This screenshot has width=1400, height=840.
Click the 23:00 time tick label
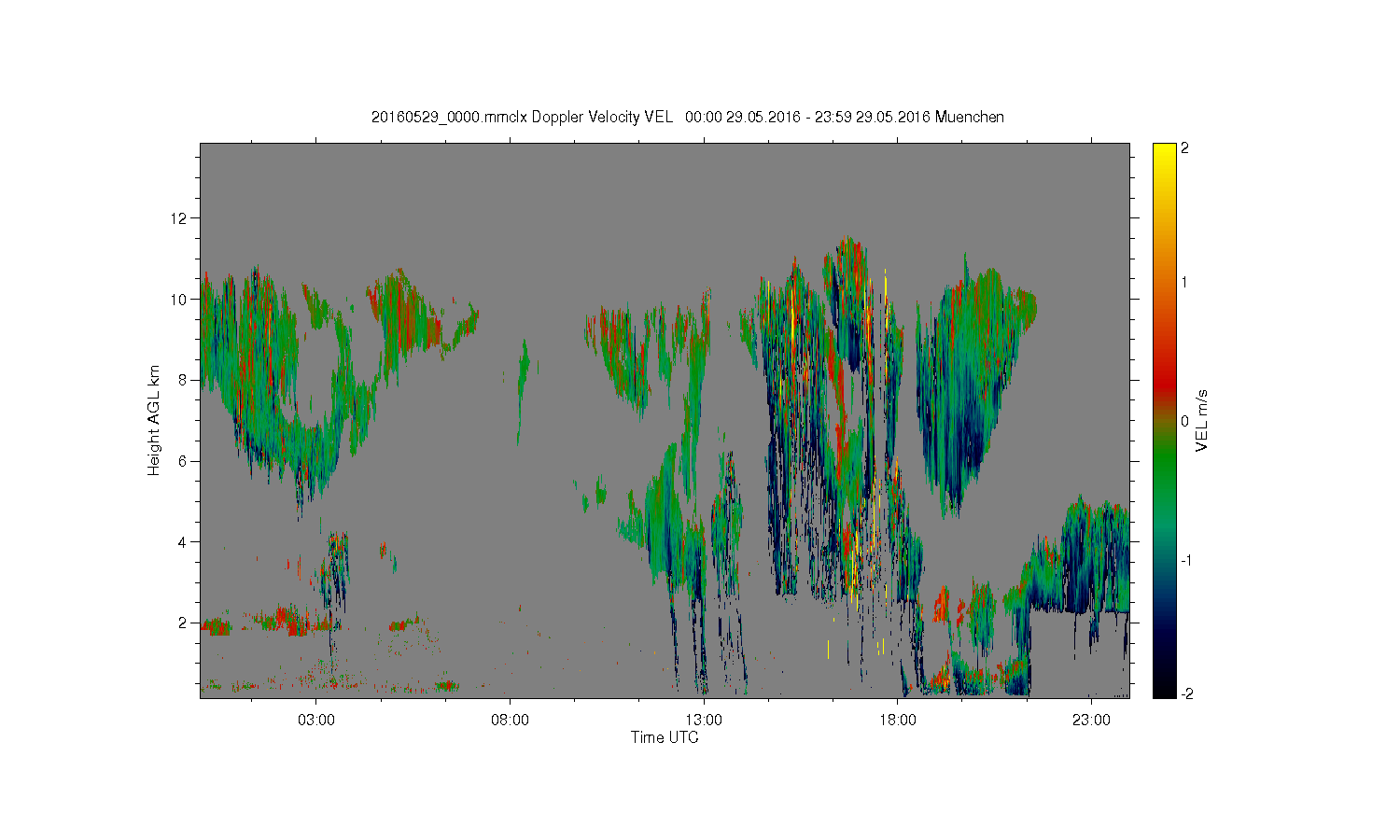click(1092, 720)
